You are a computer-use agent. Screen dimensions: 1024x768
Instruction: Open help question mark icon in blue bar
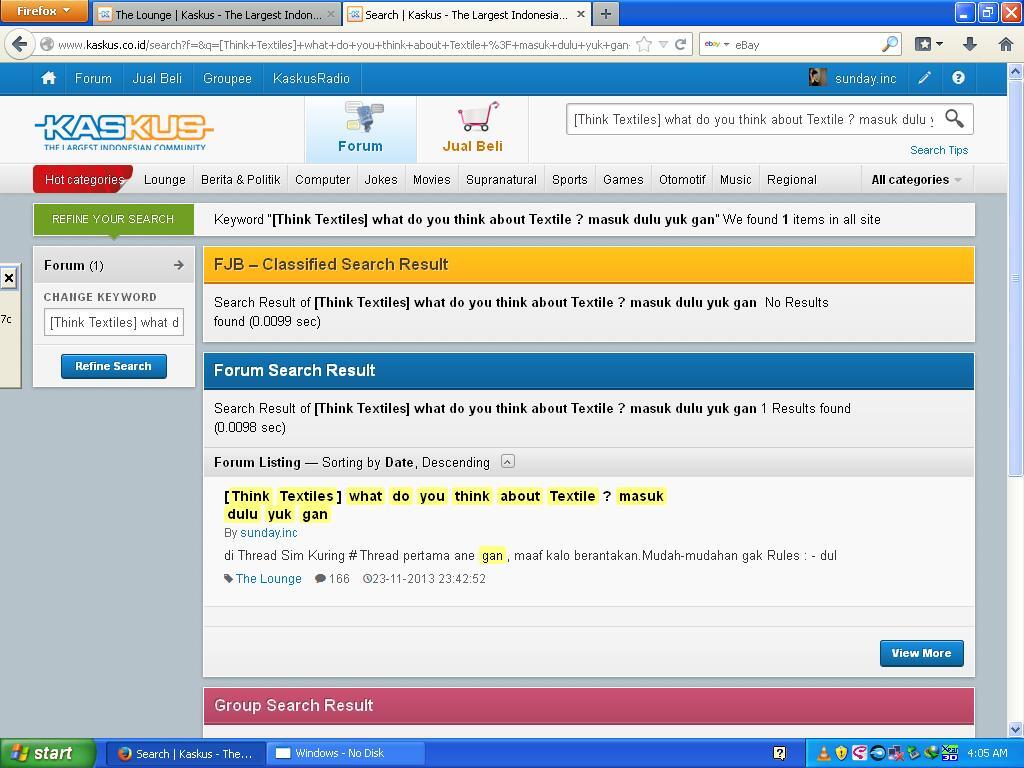[958, 78]
